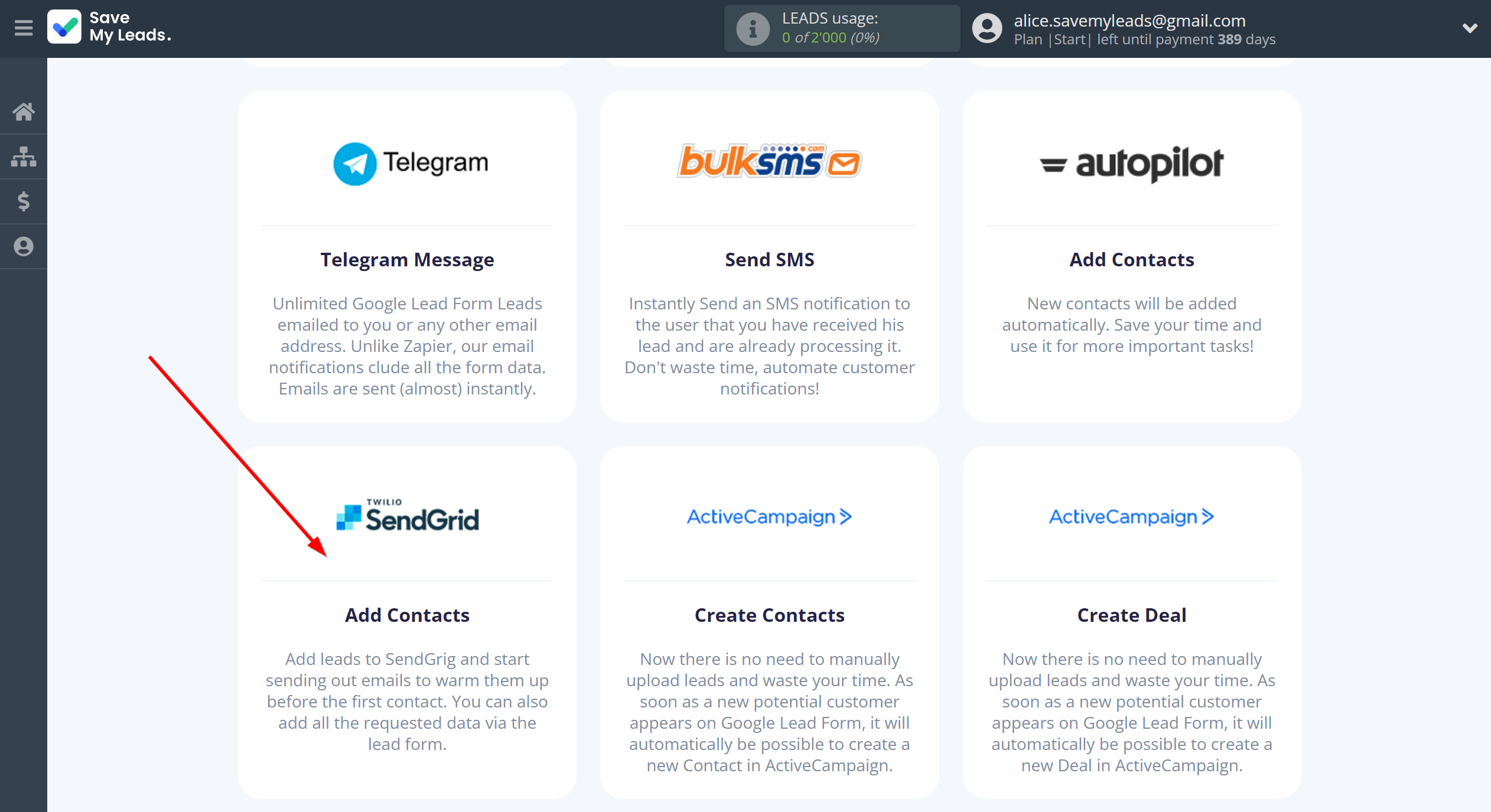1491x812 pixels.
Task: Click the Create Contacts card description
Action: point(770,712)
